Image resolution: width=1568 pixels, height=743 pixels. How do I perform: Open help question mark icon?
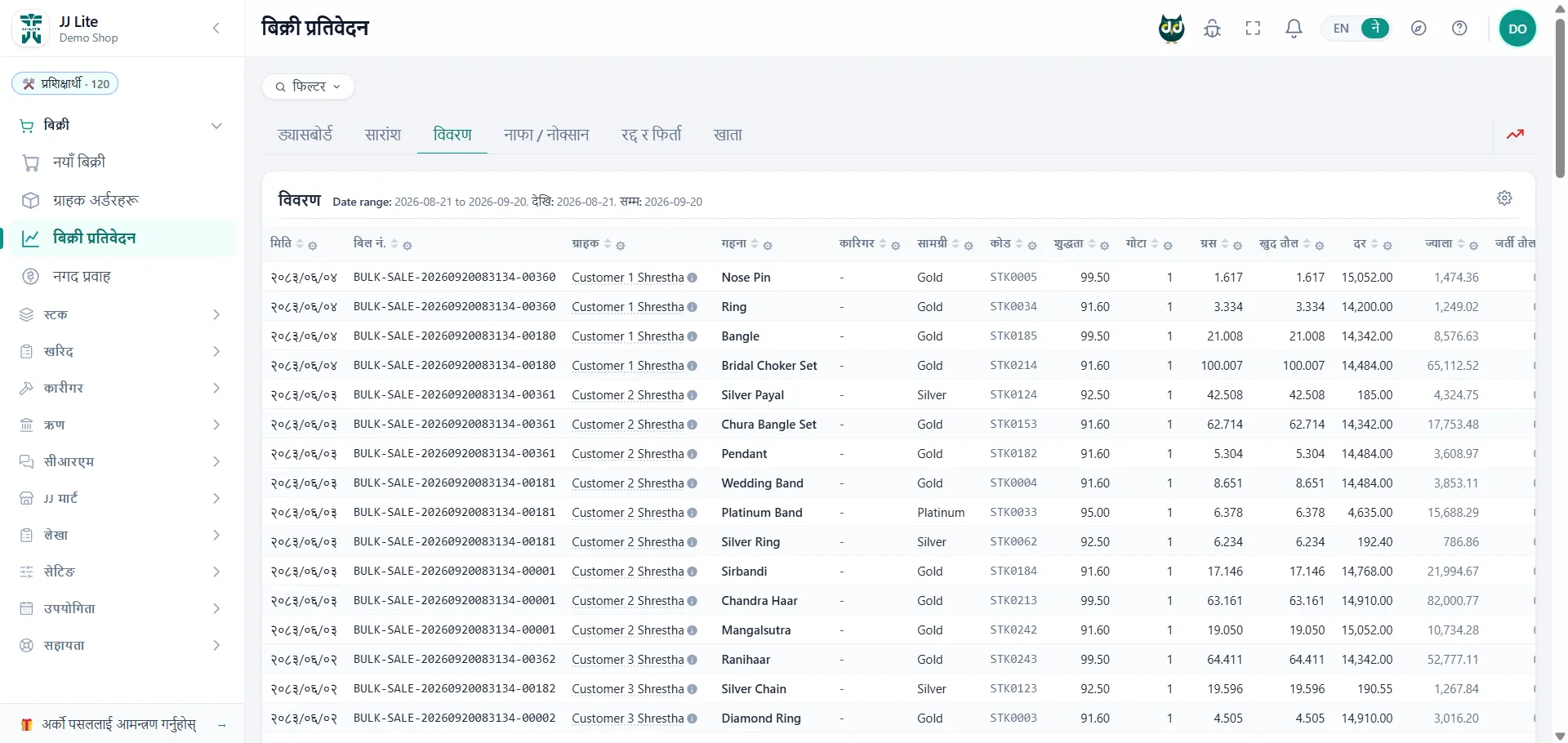point(1459,29)
